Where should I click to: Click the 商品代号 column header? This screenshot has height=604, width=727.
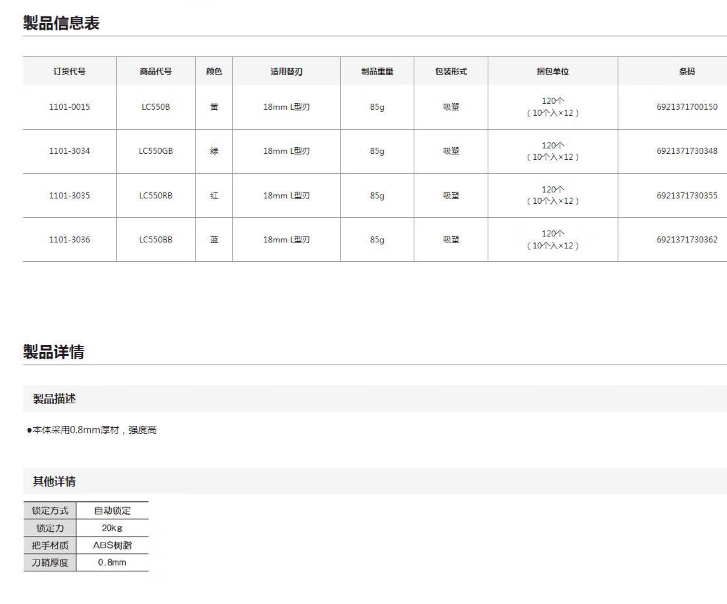pos(155,72)
